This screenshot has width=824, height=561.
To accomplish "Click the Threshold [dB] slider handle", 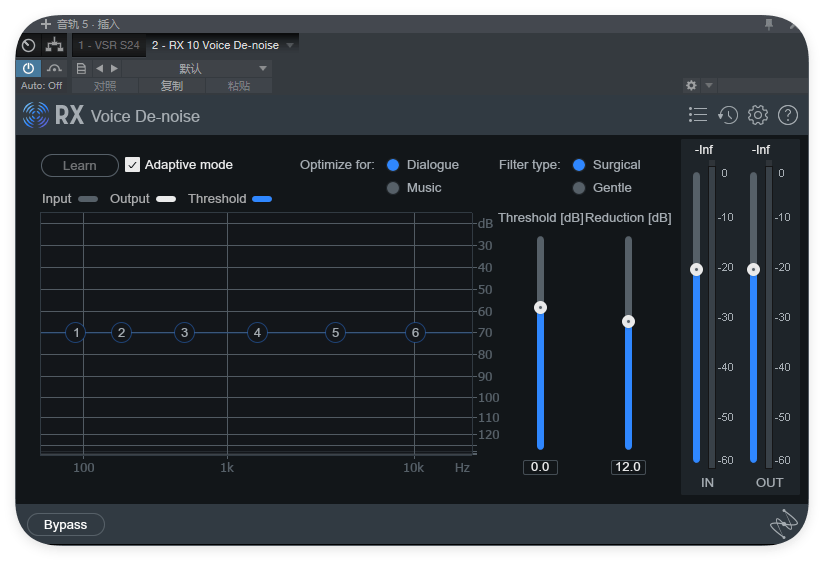I will pyautogui.click(x=540, y=307).
